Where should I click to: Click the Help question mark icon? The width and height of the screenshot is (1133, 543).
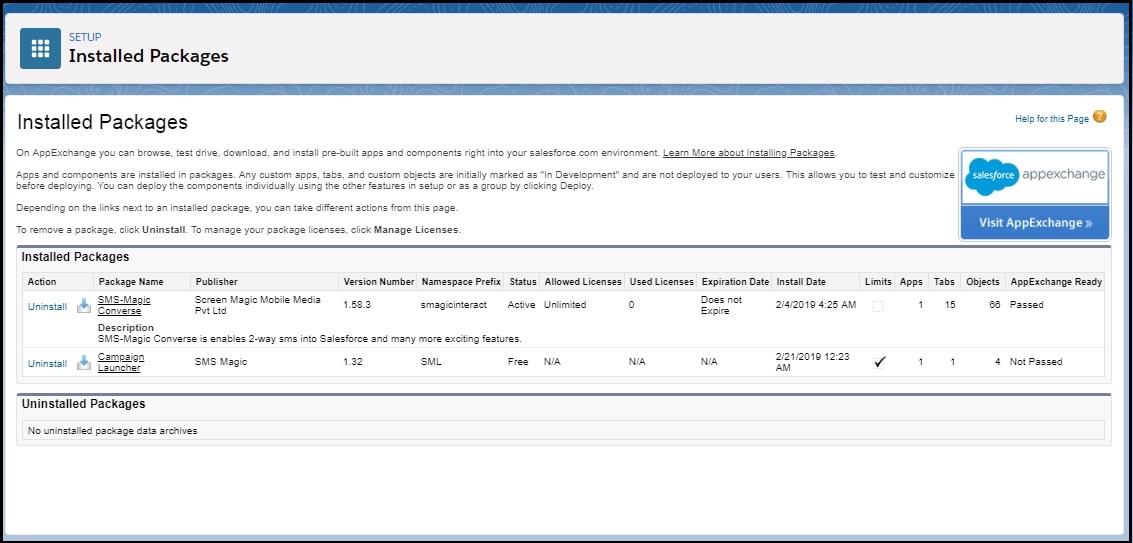click(x=1099, y=116)
